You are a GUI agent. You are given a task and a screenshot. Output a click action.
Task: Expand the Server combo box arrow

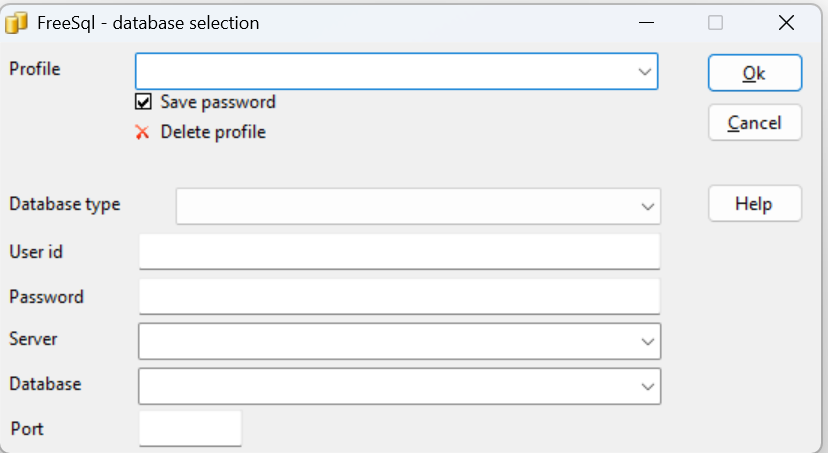coord(648,342)
